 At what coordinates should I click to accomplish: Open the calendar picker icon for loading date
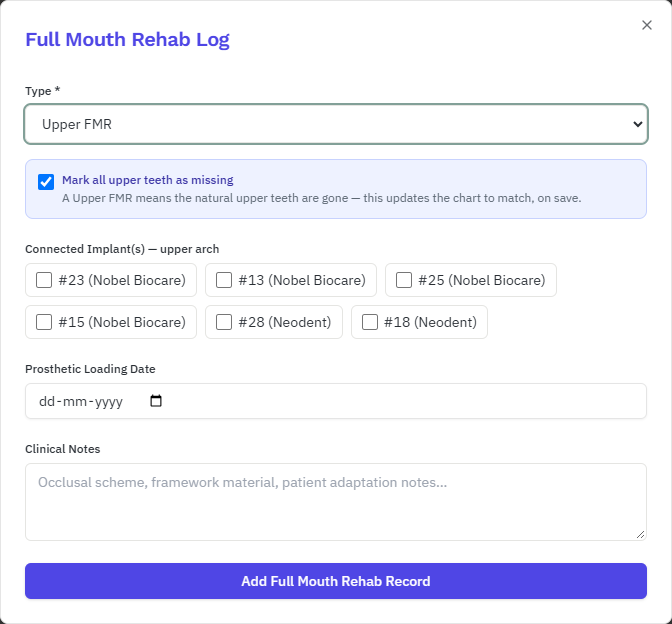click(x=156, y=401)
